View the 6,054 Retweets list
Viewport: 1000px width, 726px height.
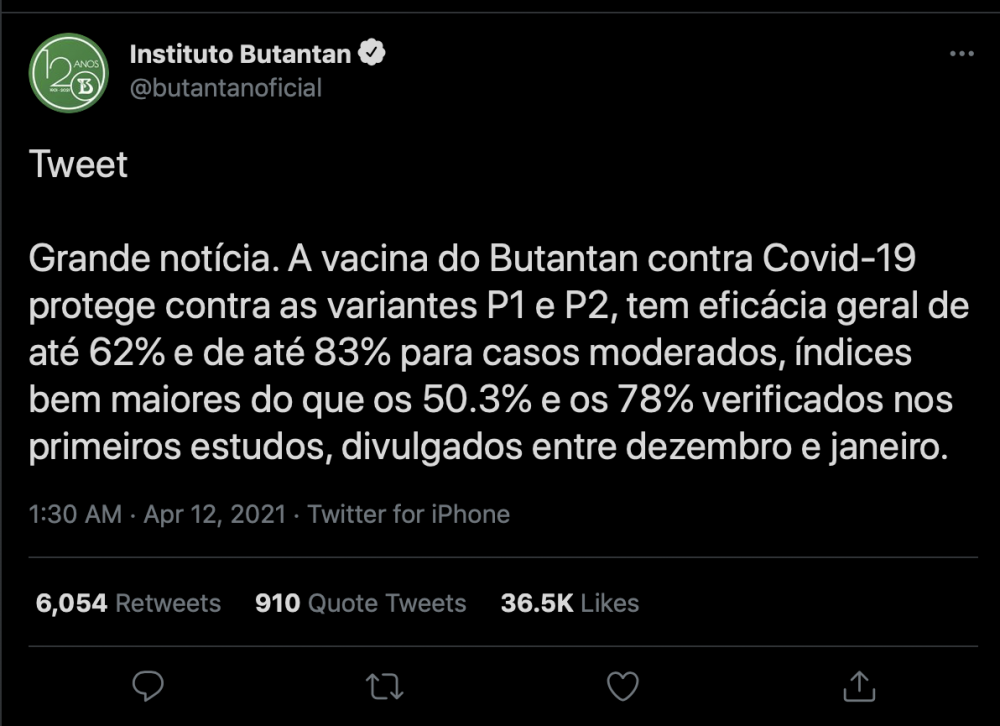[128, 603]
